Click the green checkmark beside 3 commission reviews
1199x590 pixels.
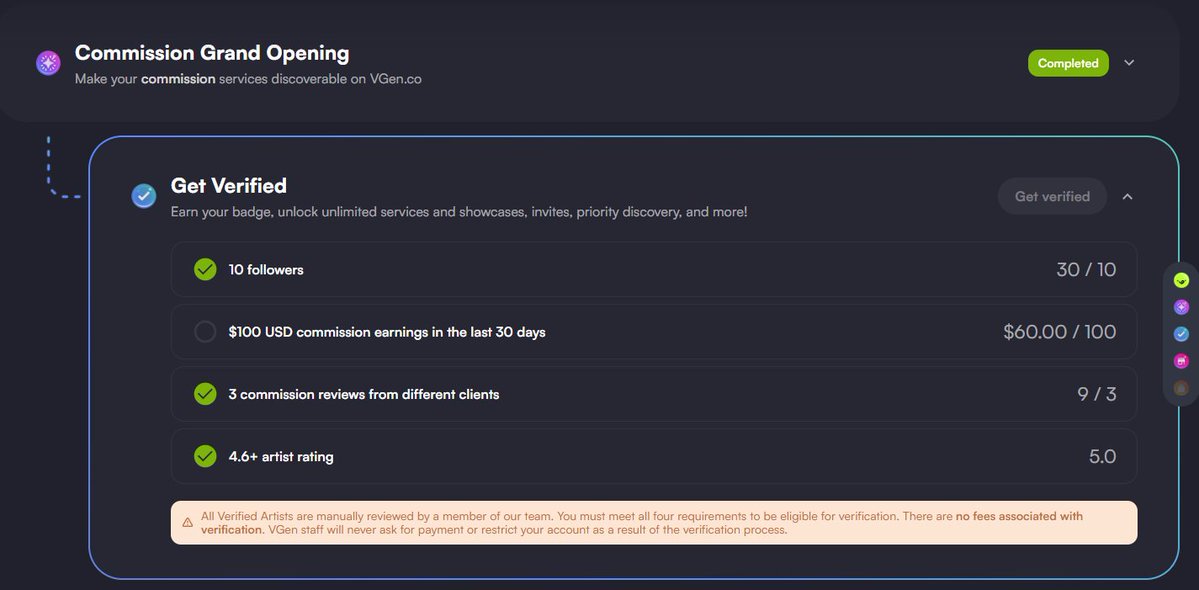click(205, 394)
